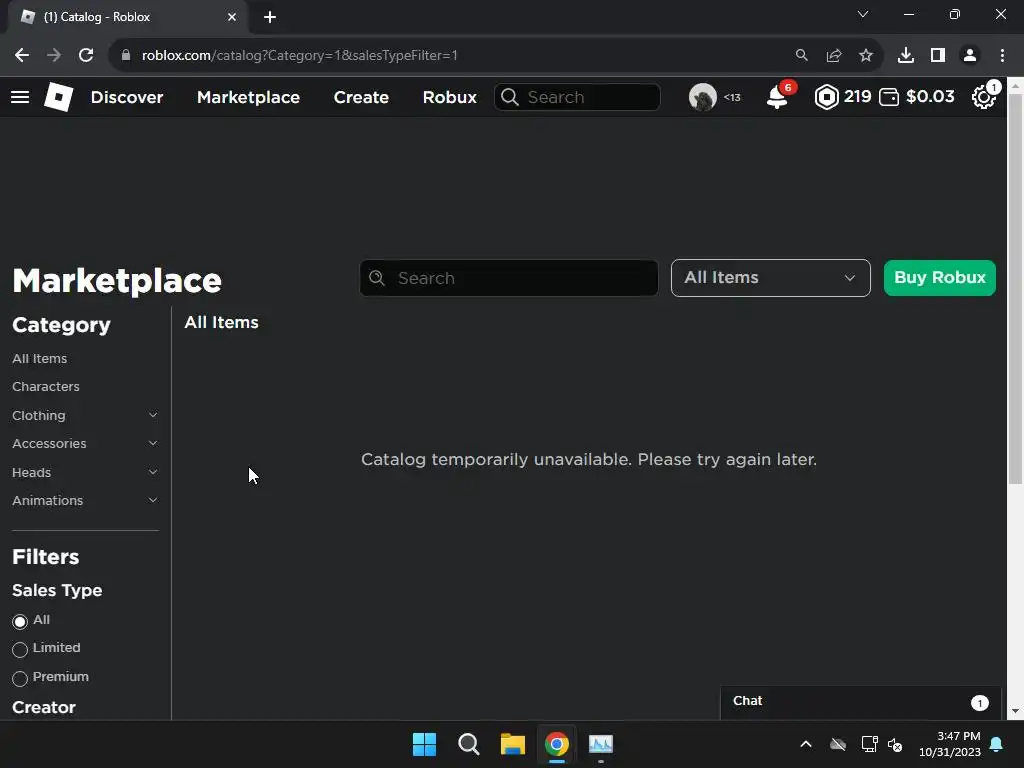
Task: Open Marketplace in the navbar
Action: coord(248,97)
